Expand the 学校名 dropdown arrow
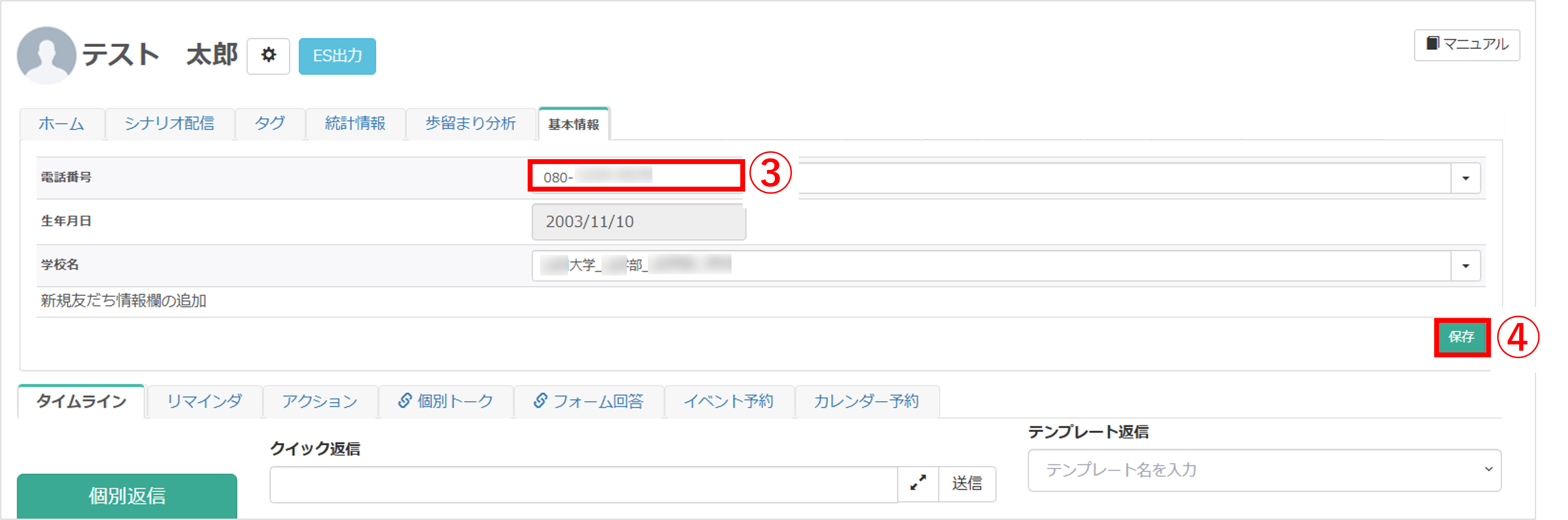This screenshot has height=520, width=1568. (x=1466, y=266)
